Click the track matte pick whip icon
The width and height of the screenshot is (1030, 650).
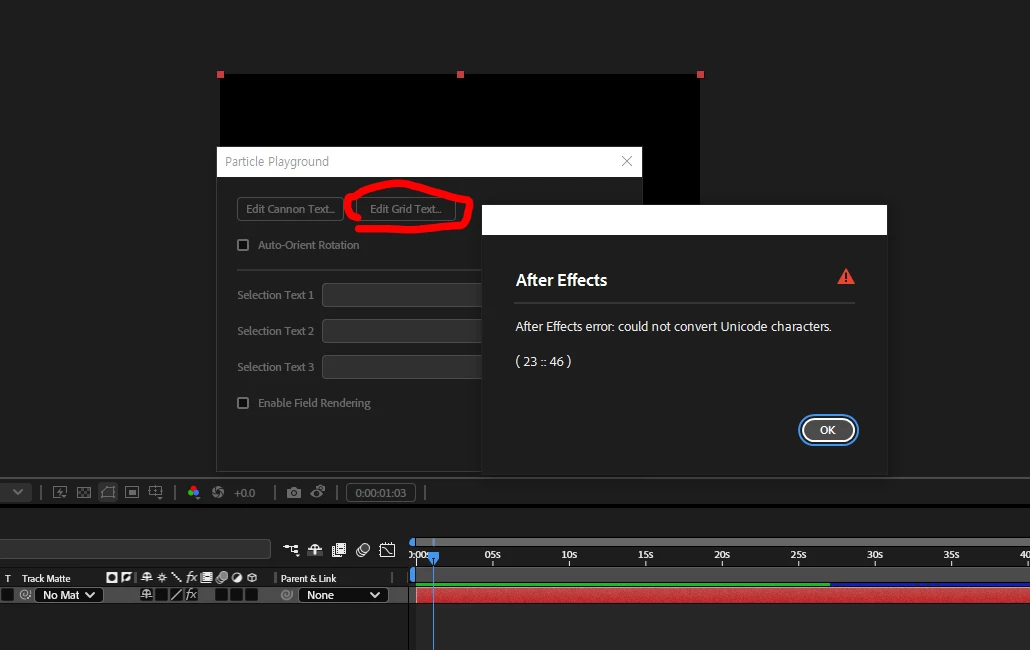[25, 595]
